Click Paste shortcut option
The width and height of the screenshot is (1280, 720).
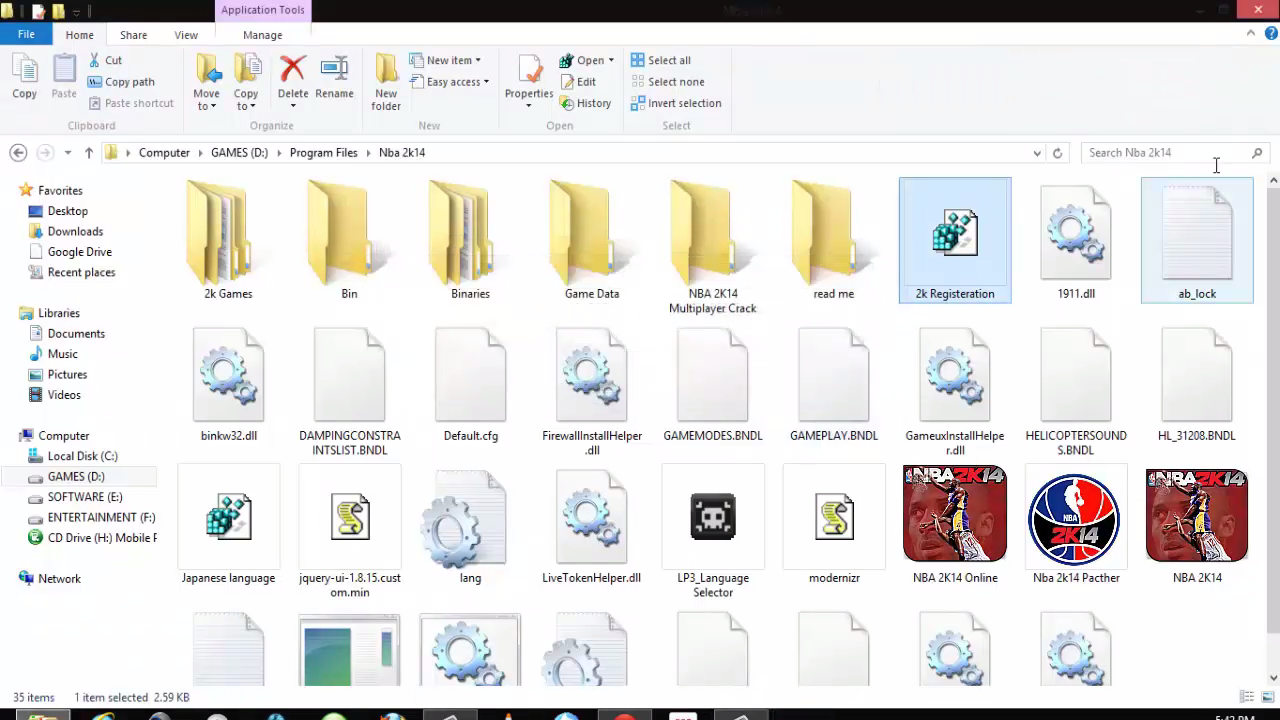(x=130, y=103)
